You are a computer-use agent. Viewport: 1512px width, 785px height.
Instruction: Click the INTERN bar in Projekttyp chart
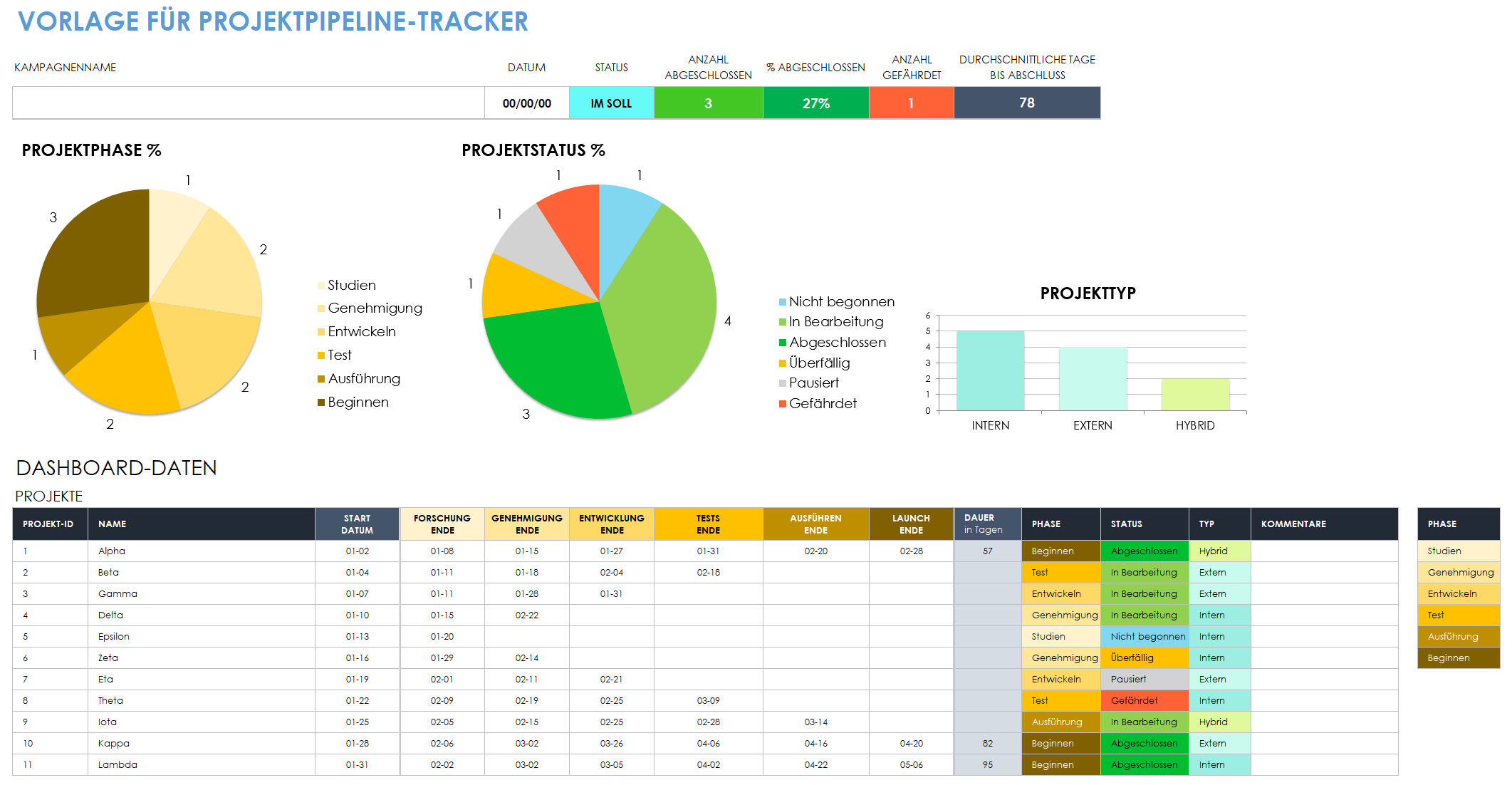coord(991,371)
